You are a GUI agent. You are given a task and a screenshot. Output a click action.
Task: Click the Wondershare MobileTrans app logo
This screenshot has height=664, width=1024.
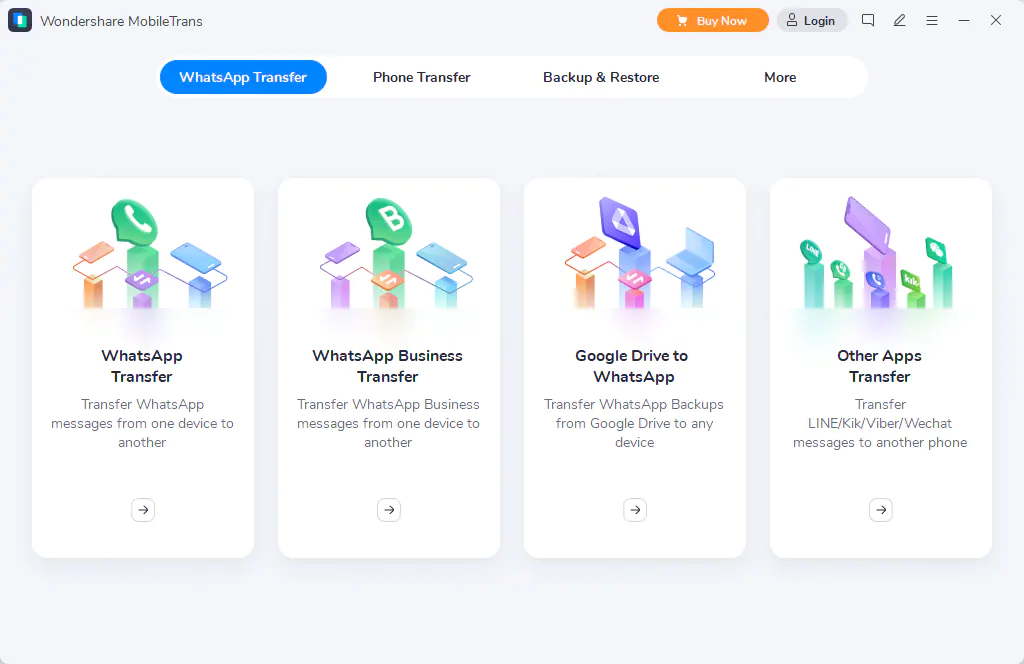pos(20,21)
